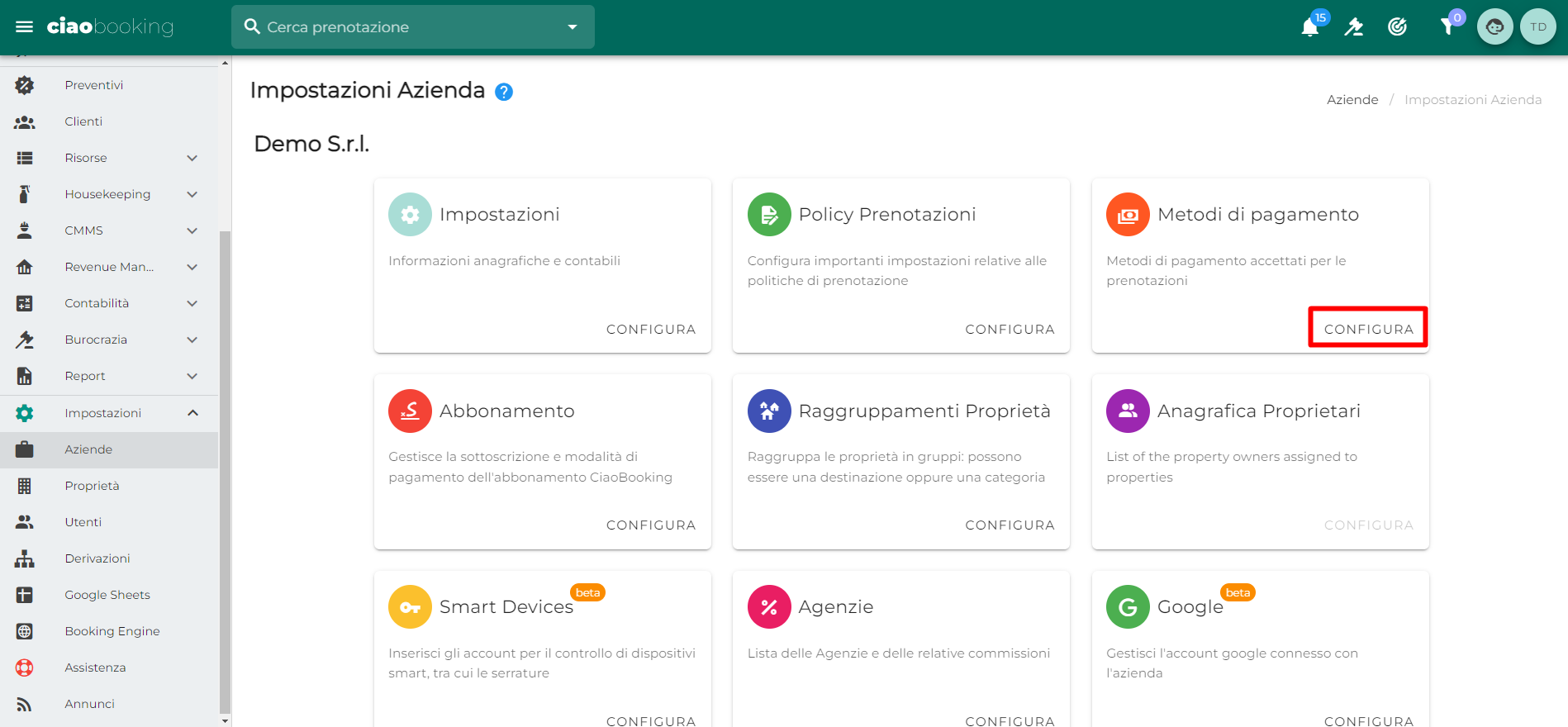Expand the Report menu chevron
Viewport: 1568px width, 727px height.
click(192, 376)
